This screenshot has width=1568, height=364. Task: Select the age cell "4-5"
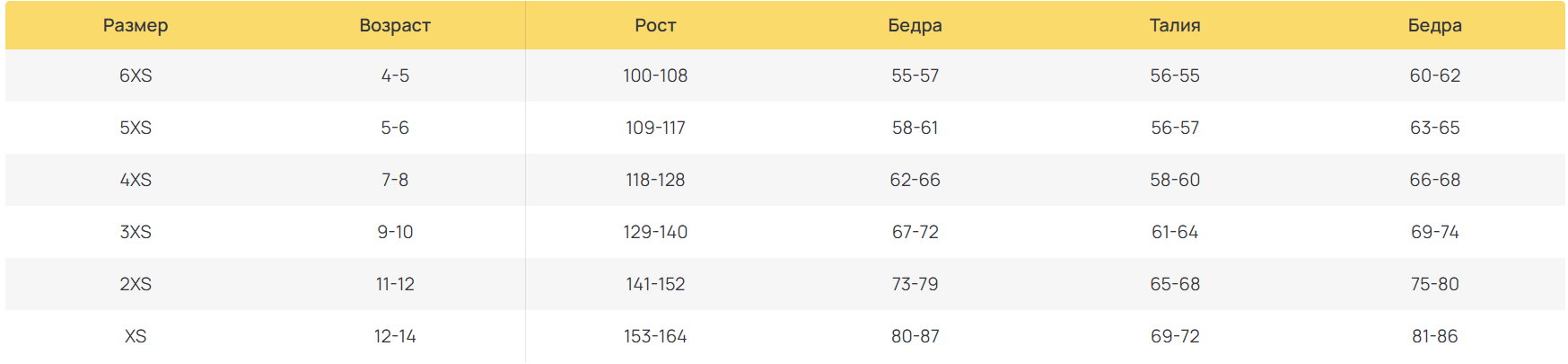395,75
